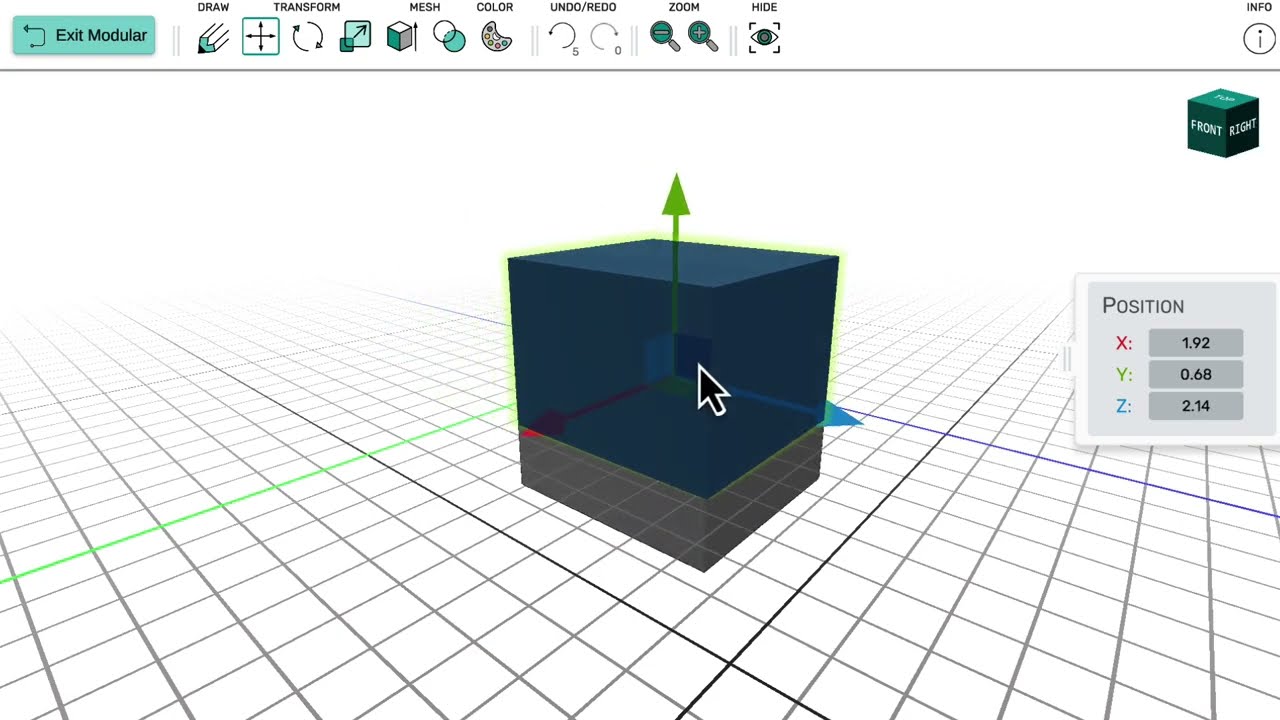Zoom out of the scene
This screenshot has height=720, width=1280.
tap(664, 37)
